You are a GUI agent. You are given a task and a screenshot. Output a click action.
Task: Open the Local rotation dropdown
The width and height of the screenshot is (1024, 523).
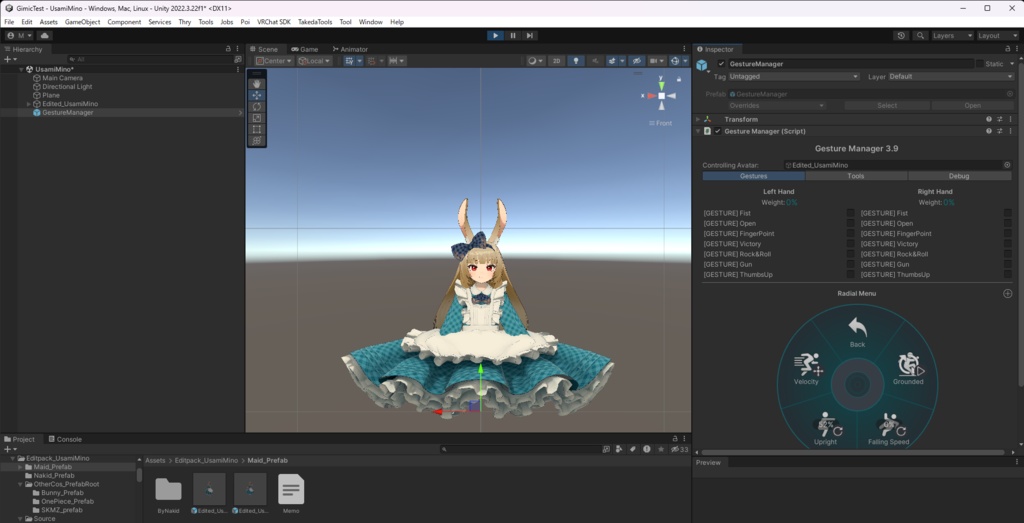315,61
